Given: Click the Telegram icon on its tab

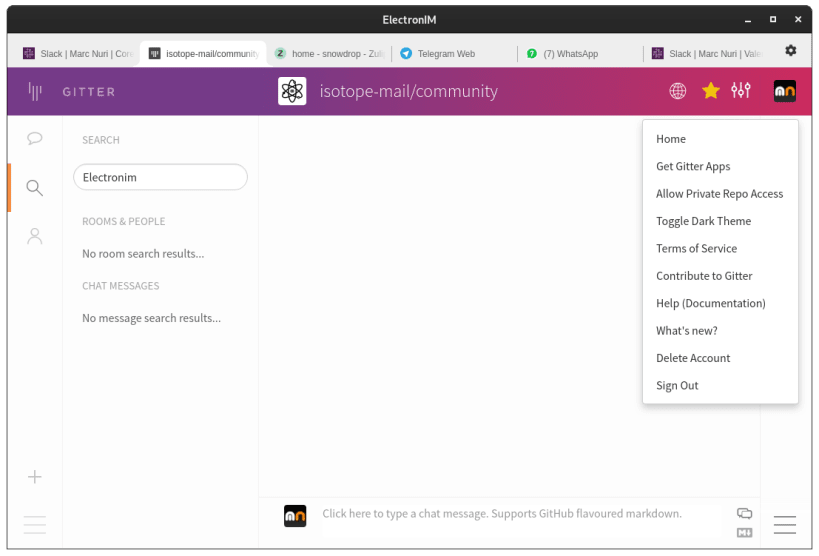Looking at the screenshot, I should pos(406,53).
